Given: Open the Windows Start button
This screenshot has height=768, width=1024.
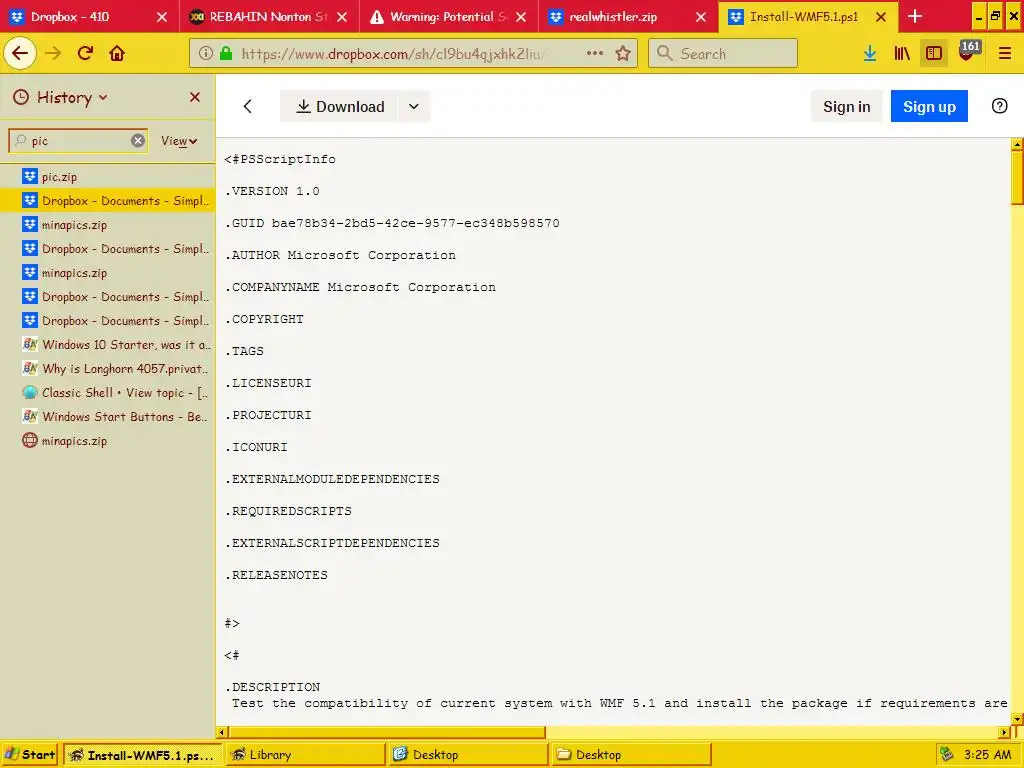Looking at the screenshot, I should tap(30, 755).
